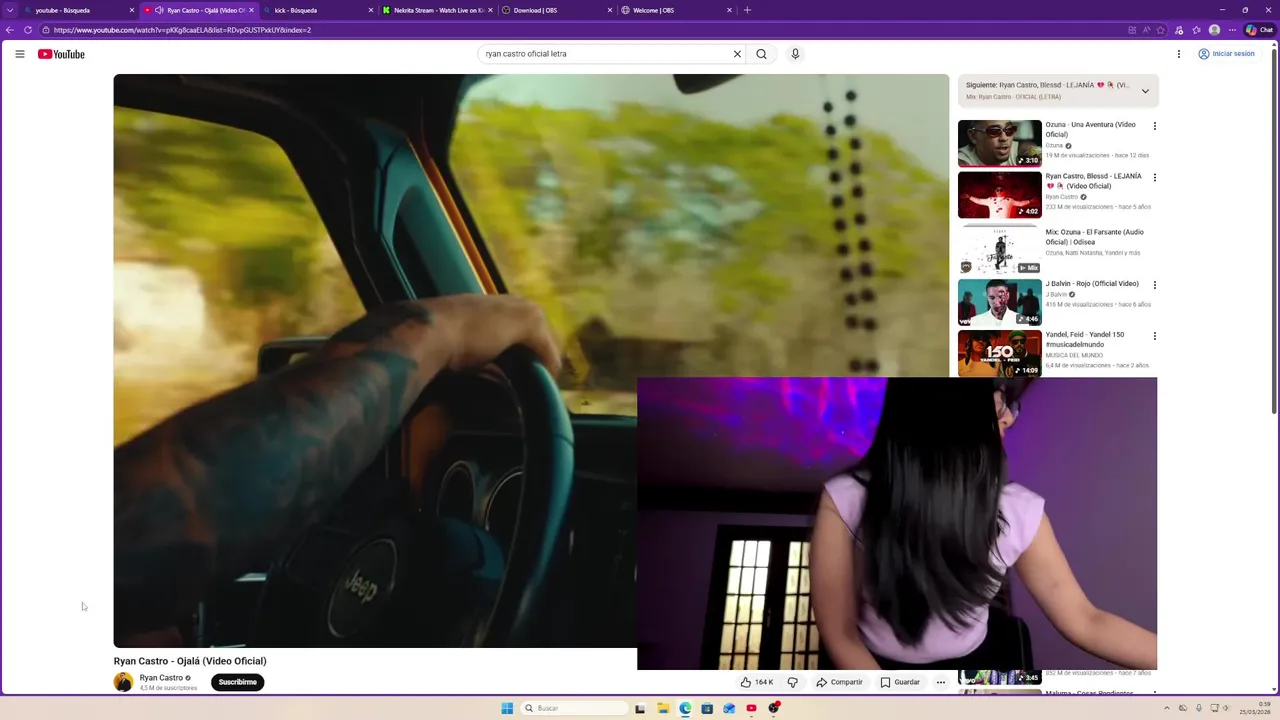
Task: Open the Microsoft Store taskbar icon
Action: coord(707,708)
